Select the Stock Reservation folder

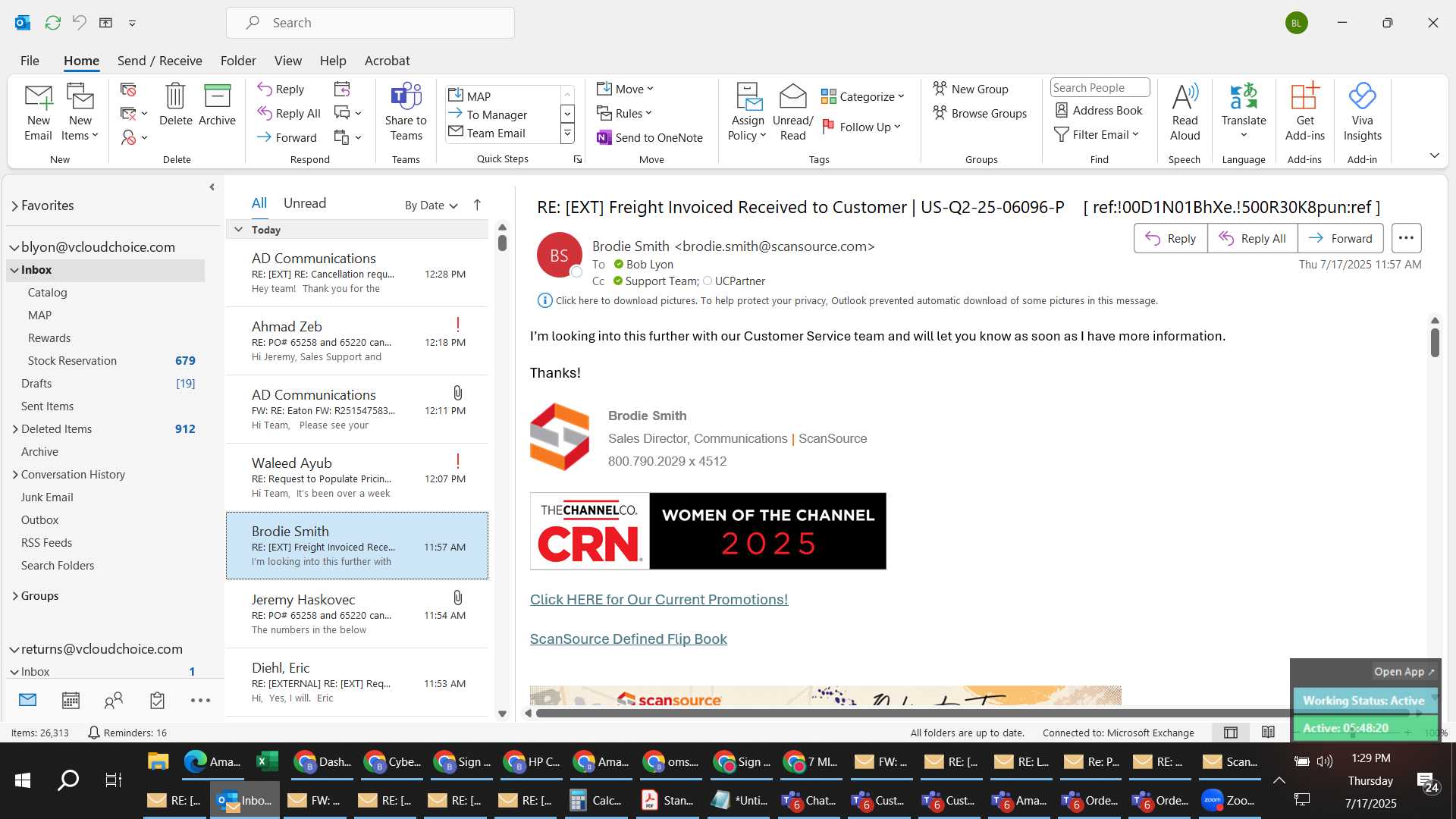[105, 360]
